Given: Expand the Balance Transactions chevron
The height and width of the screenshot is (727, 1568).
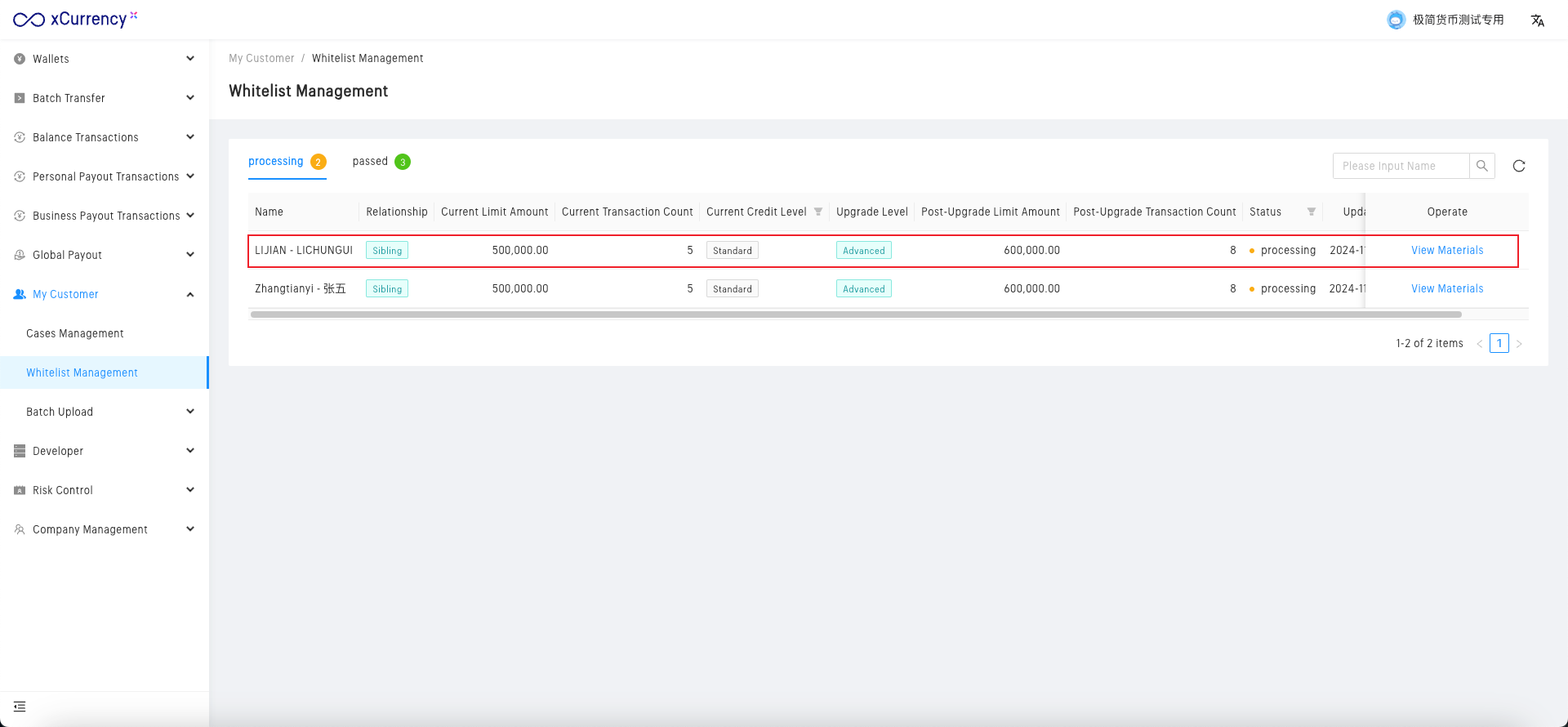Looking at the screenshot, I should [x=190, y=137].
